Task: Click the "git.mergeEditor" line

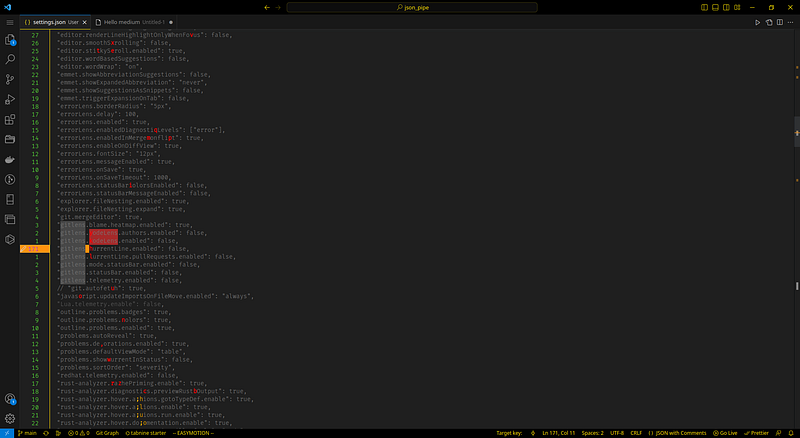Action: click(101, 217)
